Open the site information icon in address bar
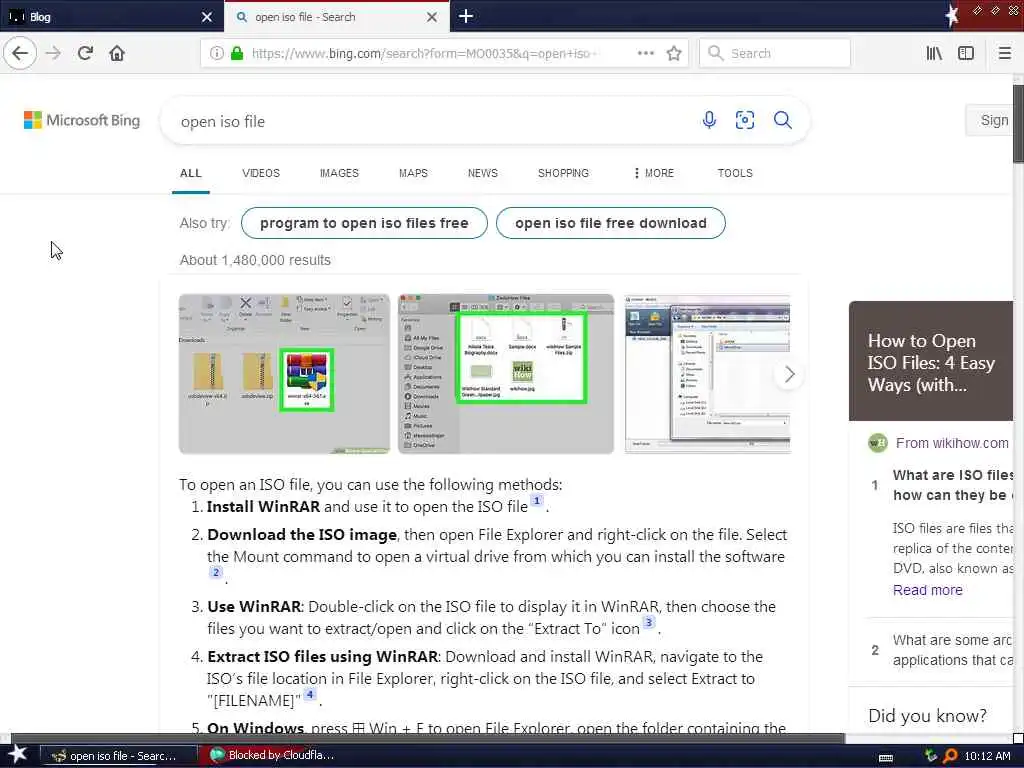Image resolution: width=1024 pixels, height=768 pixels. (x=216, y=53)
